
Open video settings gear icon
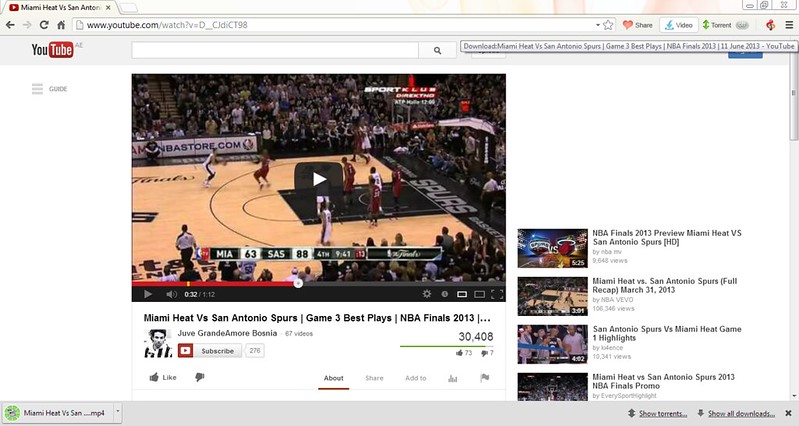pos(427,294)
